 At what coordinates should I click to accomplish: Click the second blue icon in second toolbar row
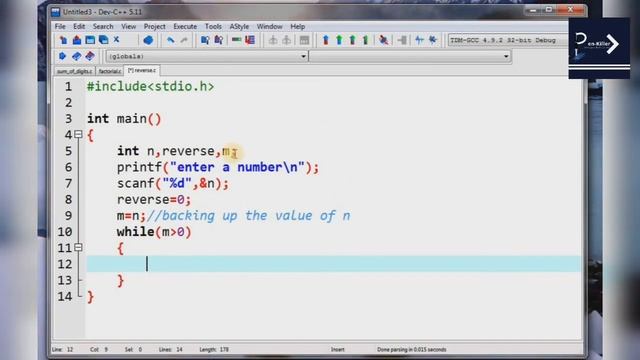click(x=76, y=56)
